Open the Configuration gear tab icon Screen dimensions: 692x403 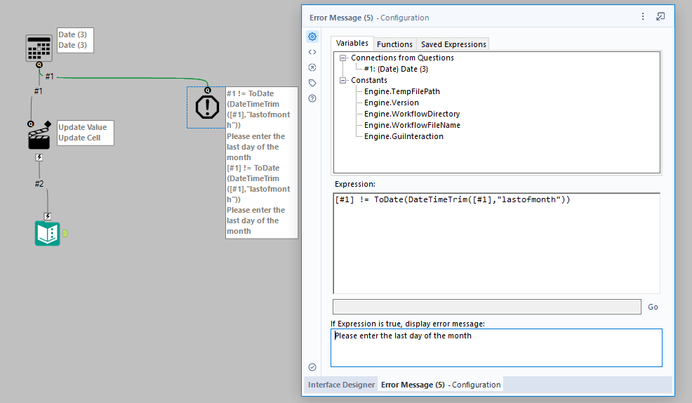point(312,37)
